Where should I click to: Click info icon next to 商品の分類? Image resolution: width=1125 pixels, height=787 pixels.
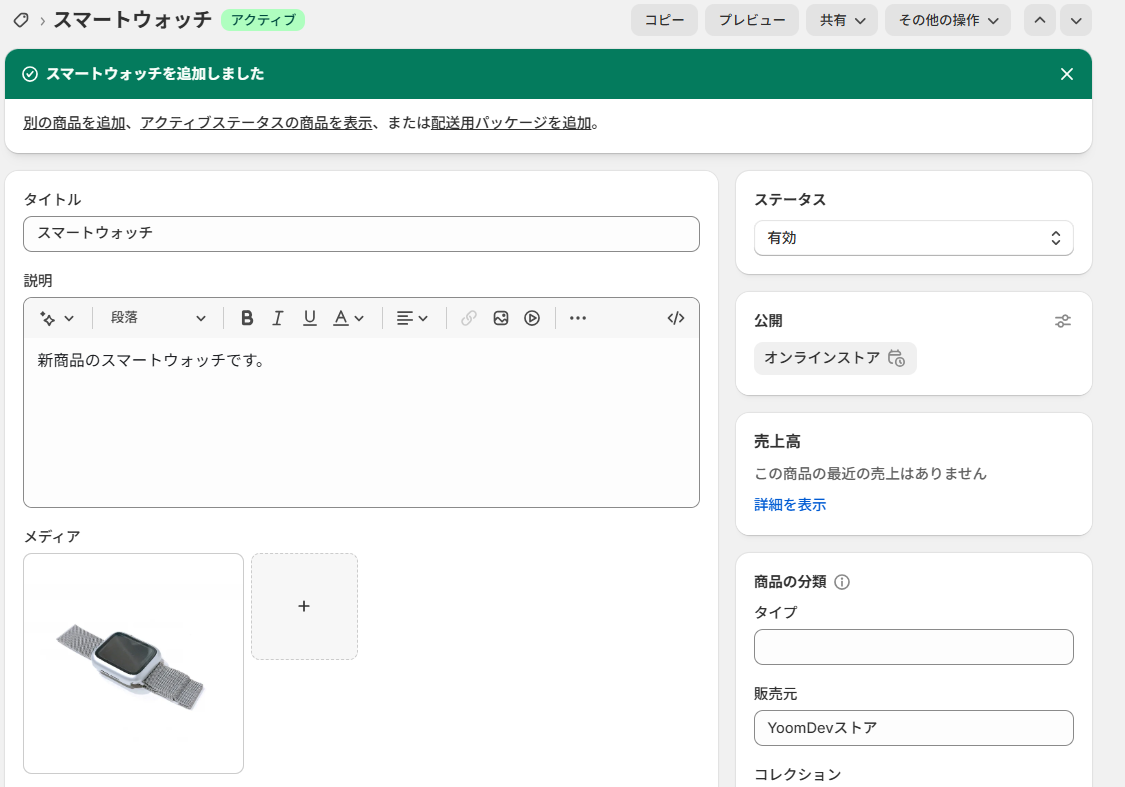pos(842,582)
